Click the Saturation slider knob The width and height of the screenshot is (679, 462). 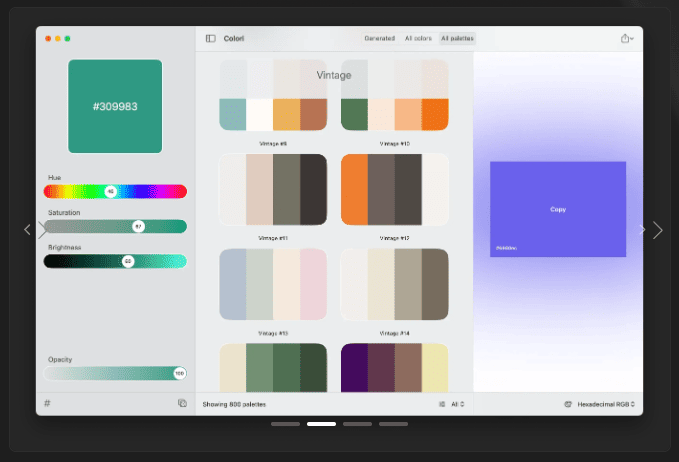click(139, 226)
